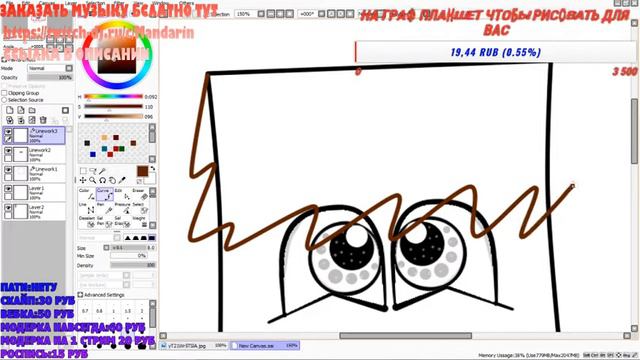
Task: Toggle the Advanced Settings box
Action: pos(80,295)
